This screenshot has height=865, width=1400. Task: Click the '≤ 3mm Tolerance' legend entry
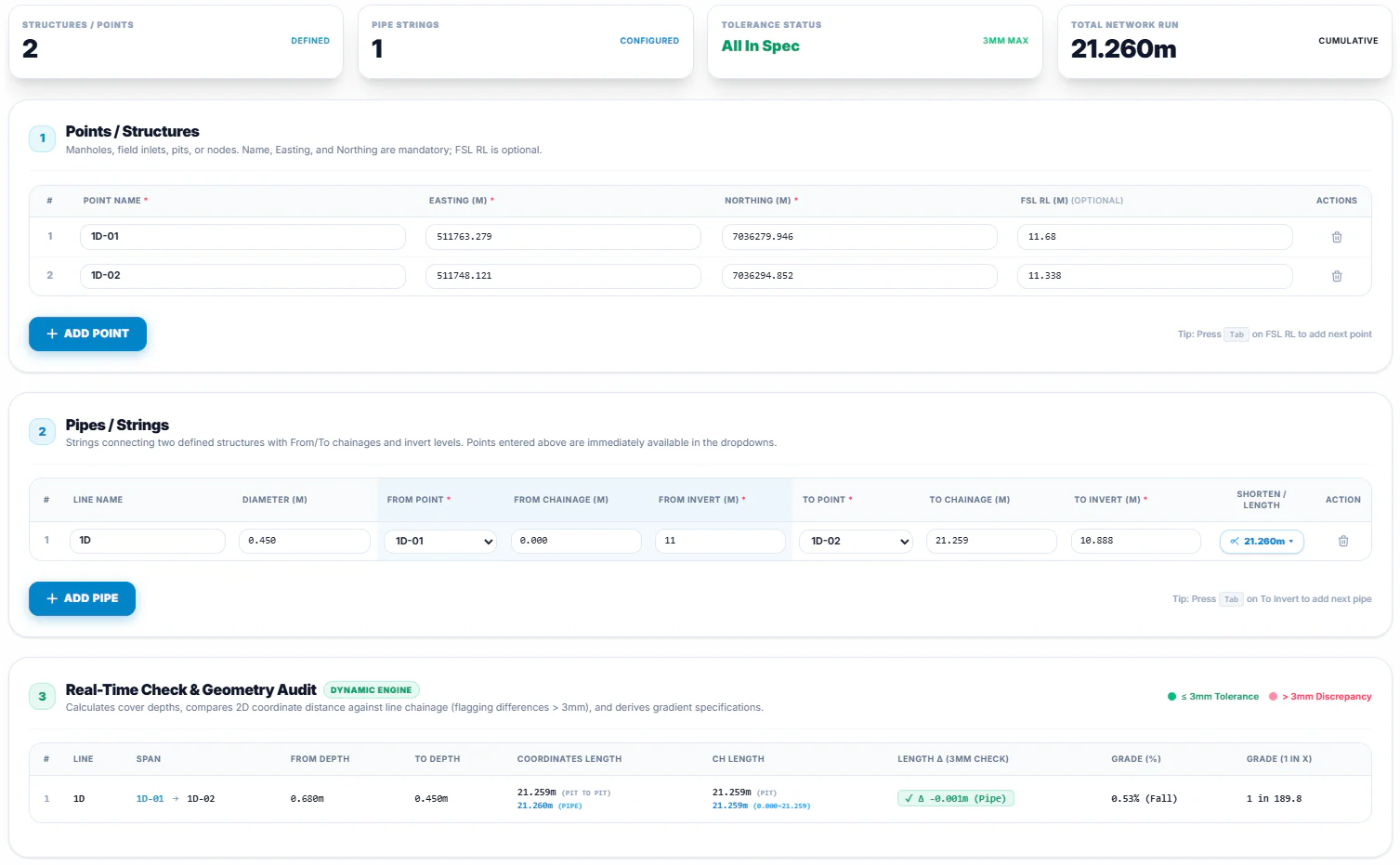click(1212, 697)
